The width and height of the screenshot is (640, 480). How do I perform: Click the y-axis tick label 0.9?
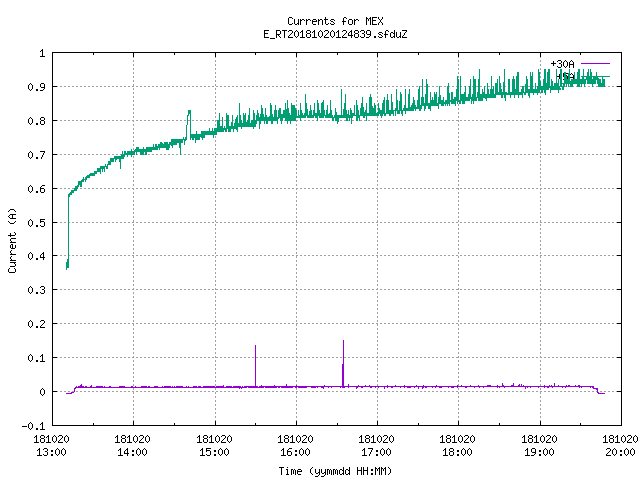[36, 87]
